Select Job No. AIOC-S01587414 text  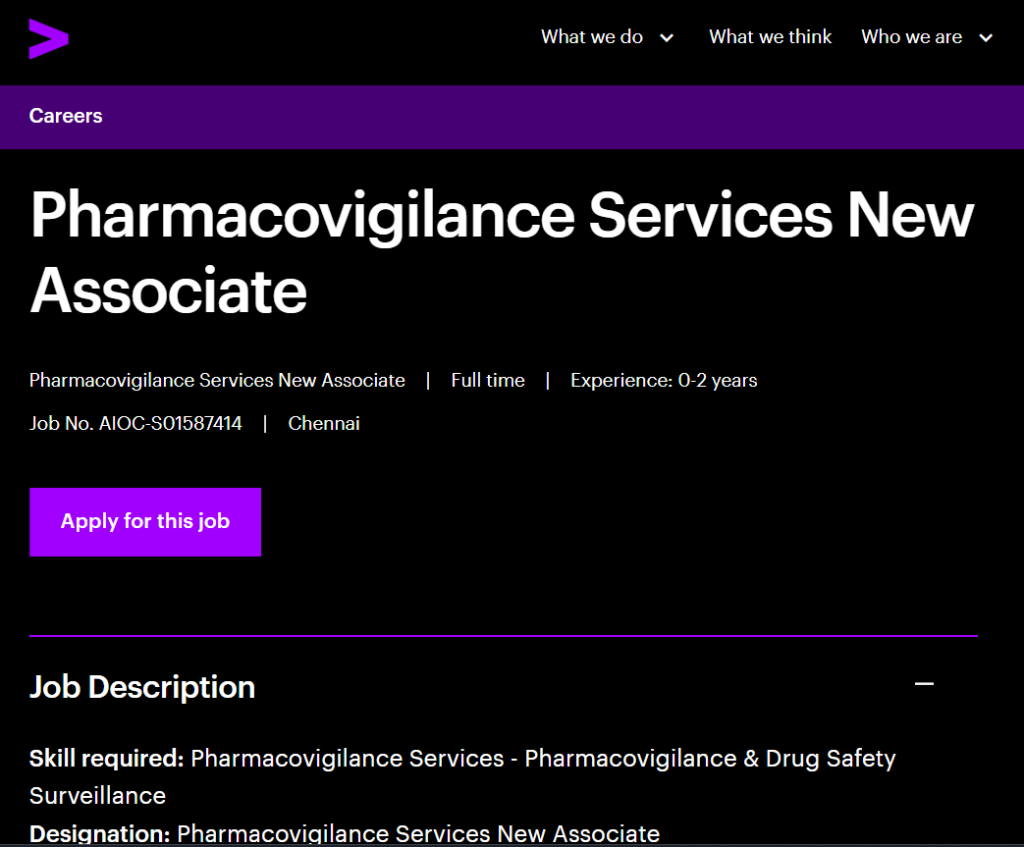click(136, 423)
